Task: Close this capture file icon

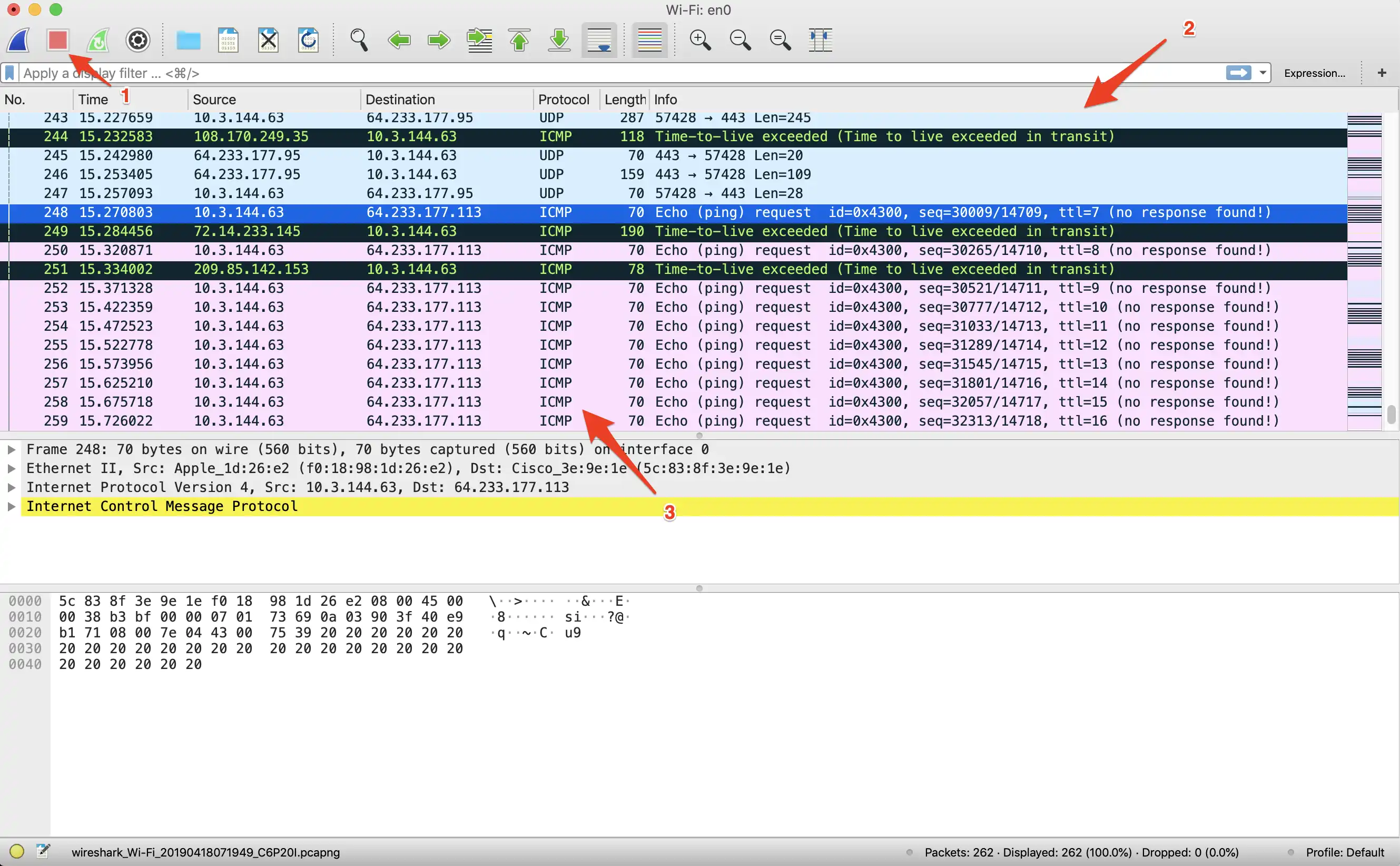Action: 268,40
